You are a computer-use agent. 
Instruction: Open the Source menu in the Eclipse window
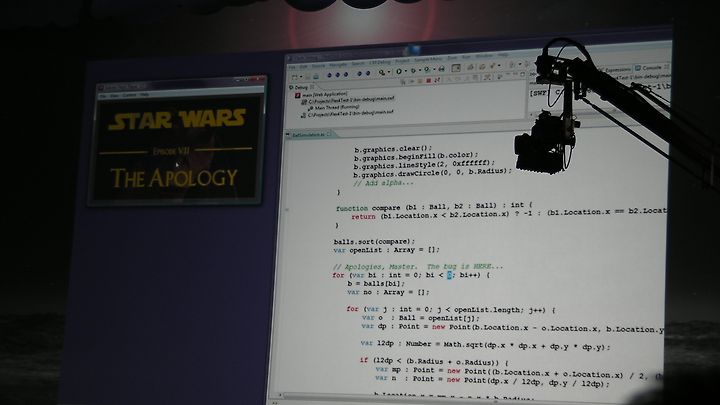click(x=318, y=66)
